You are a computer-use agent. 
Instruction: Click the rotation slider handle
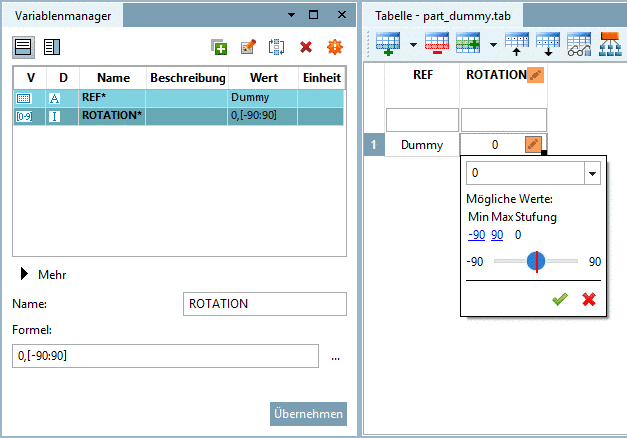pos(536,262)
